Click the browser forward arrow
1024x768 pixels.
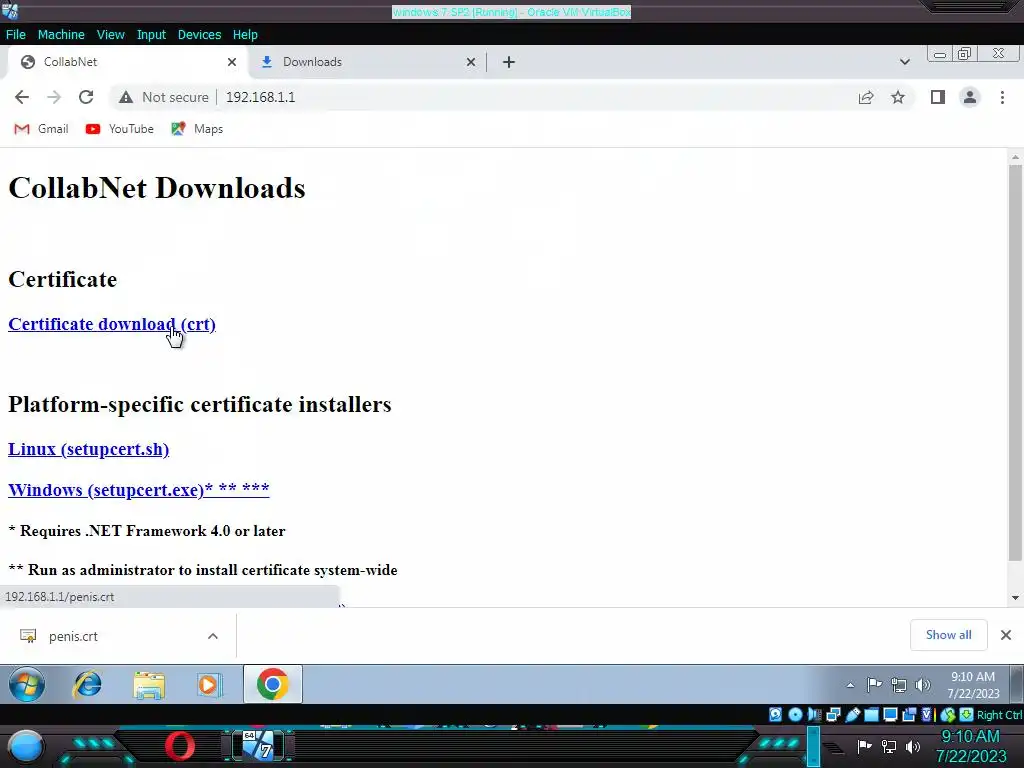point(54,97)
